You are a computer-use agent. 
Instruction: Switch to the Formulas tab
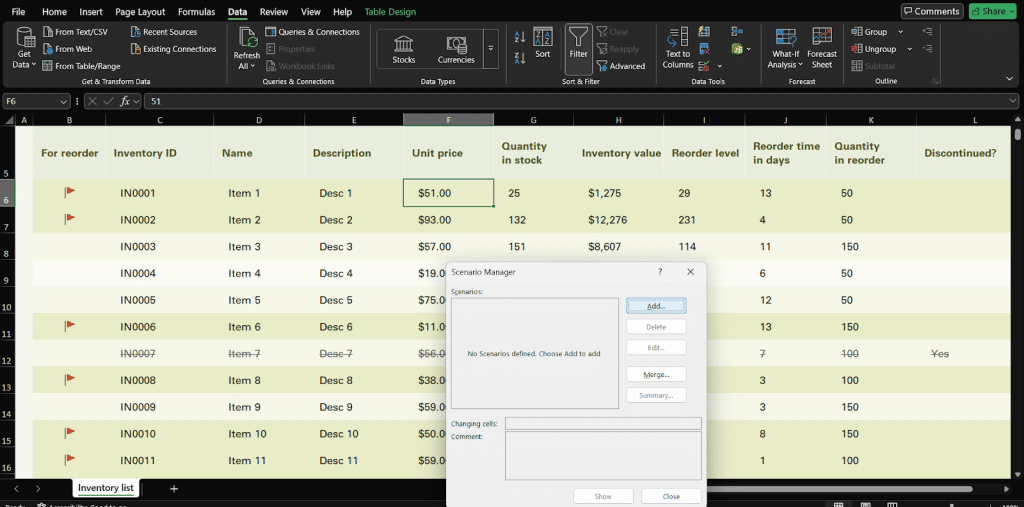click(199, 12)
